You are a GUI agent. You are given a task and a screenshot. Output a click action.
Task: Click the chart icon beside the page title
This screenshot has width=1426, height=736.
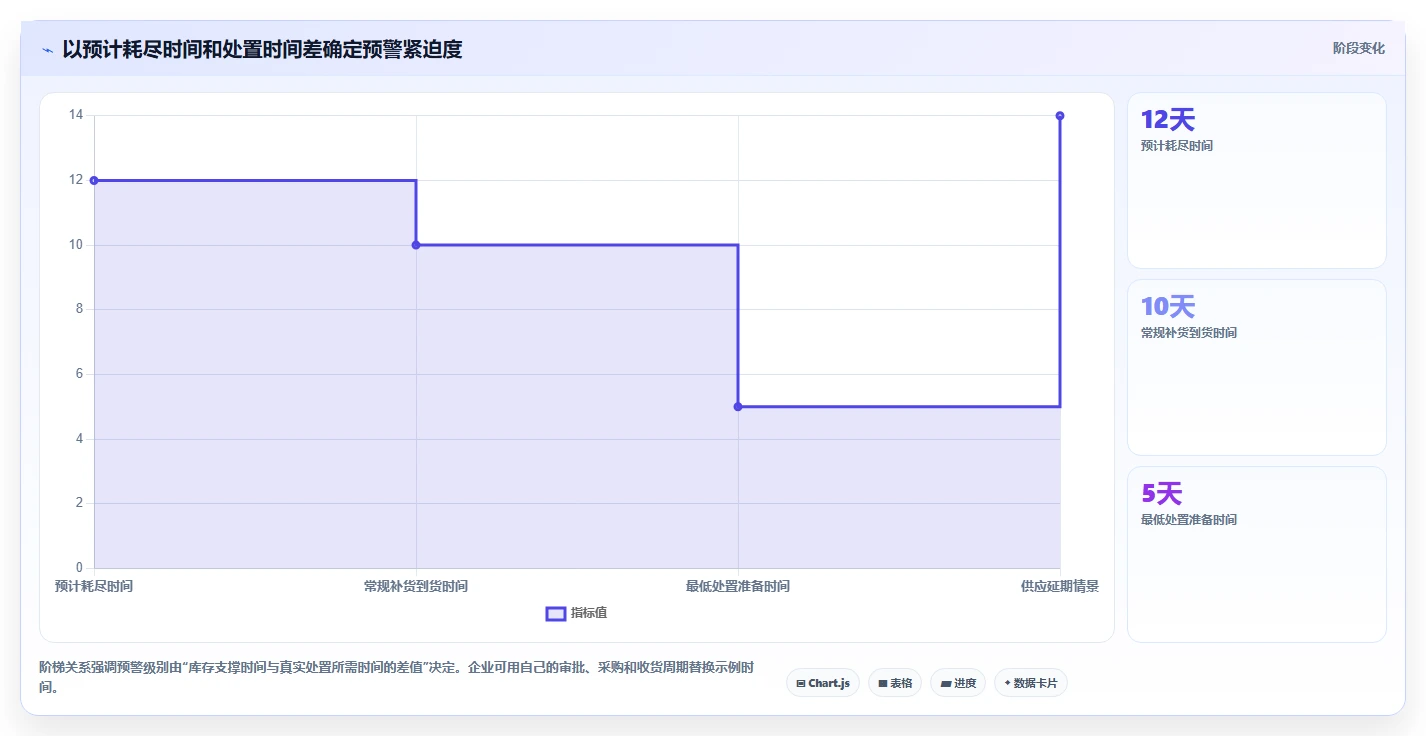pyautogui.click(x=47, y=50)
